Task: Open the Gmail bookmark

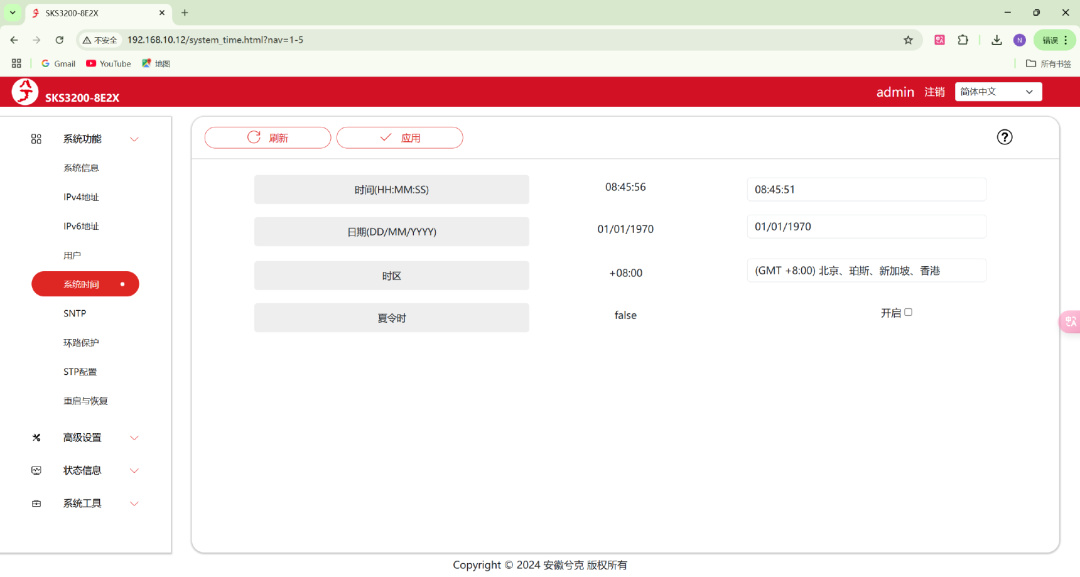Action: click(58, 63)
